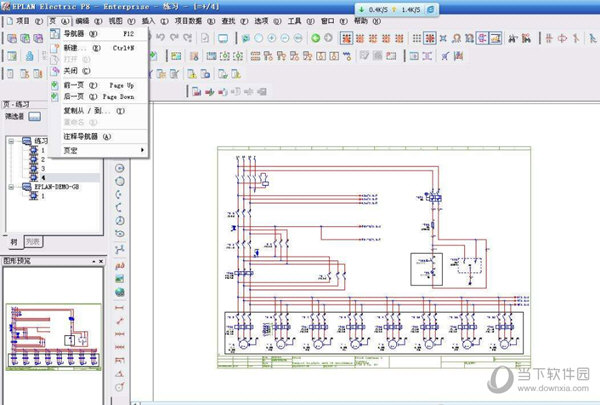This screenshot has height=405, width=600.
Task: Select the globe hyperlink tool icon
Action: pos(120,292)
